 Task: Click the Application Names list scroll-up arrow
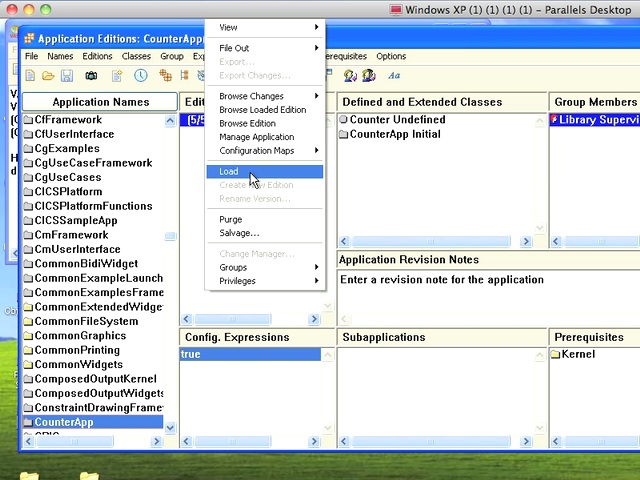[x=170, y=121]
